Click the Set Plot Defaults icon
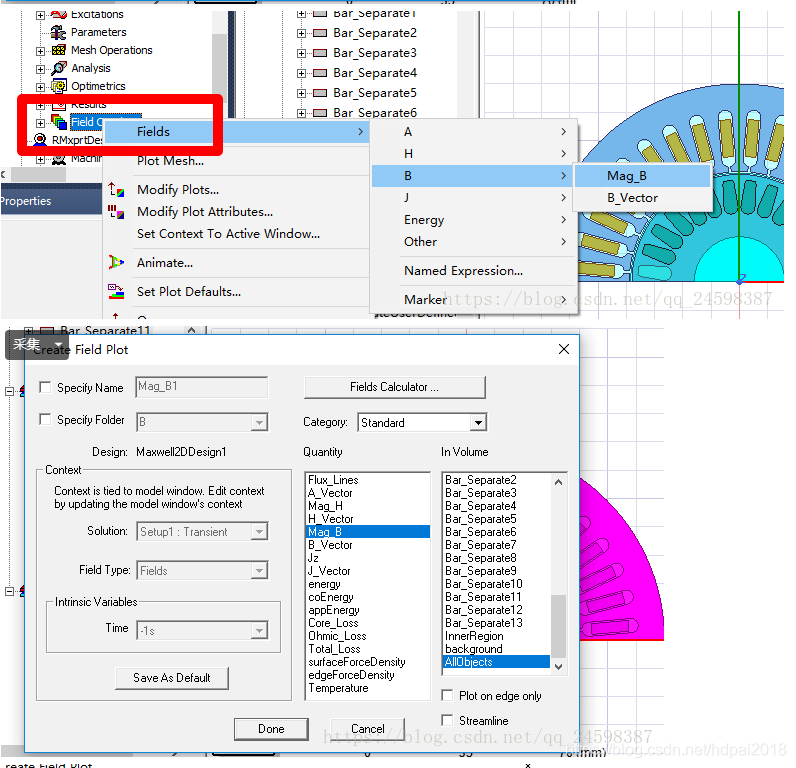This screenshot has height=768, width=796. (116, 291)
